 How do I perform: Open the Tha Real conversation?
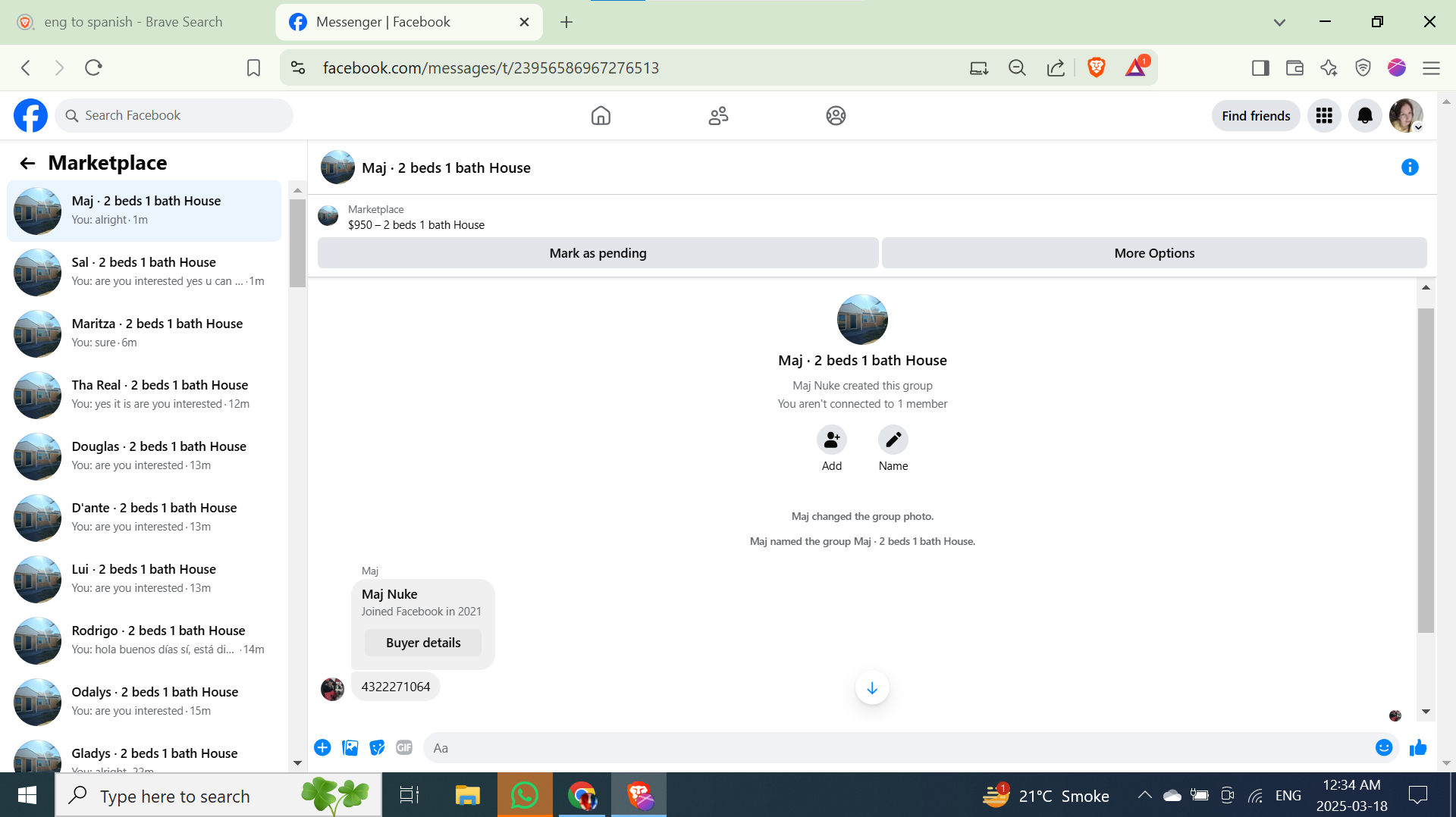click(x=144, y=395)
